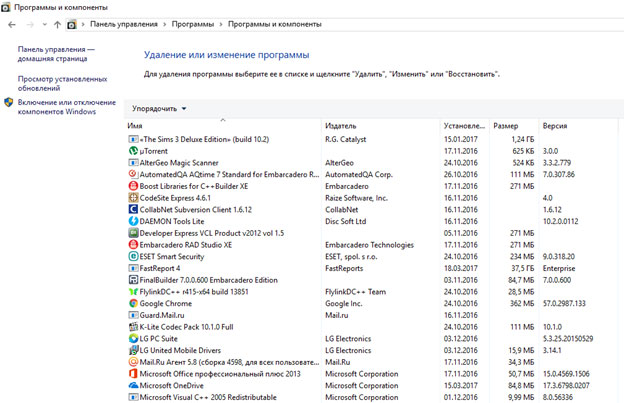The image size is (624, 403).
Task: Open 'Просмотр установленных обновлений' link
Action: 62,84
